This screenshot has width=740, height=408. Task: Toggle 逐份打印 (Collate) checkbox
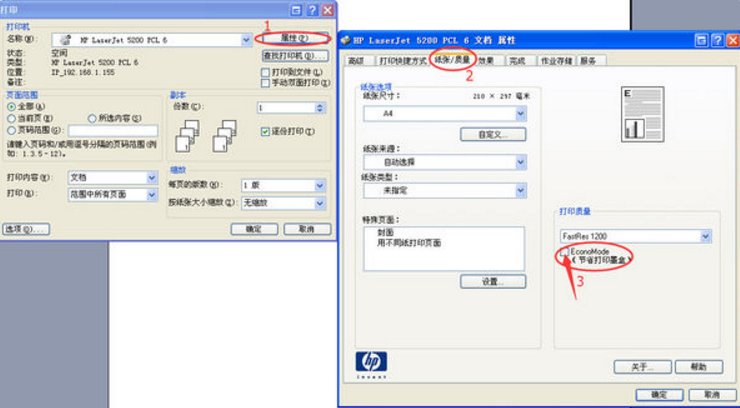point(265,132)
